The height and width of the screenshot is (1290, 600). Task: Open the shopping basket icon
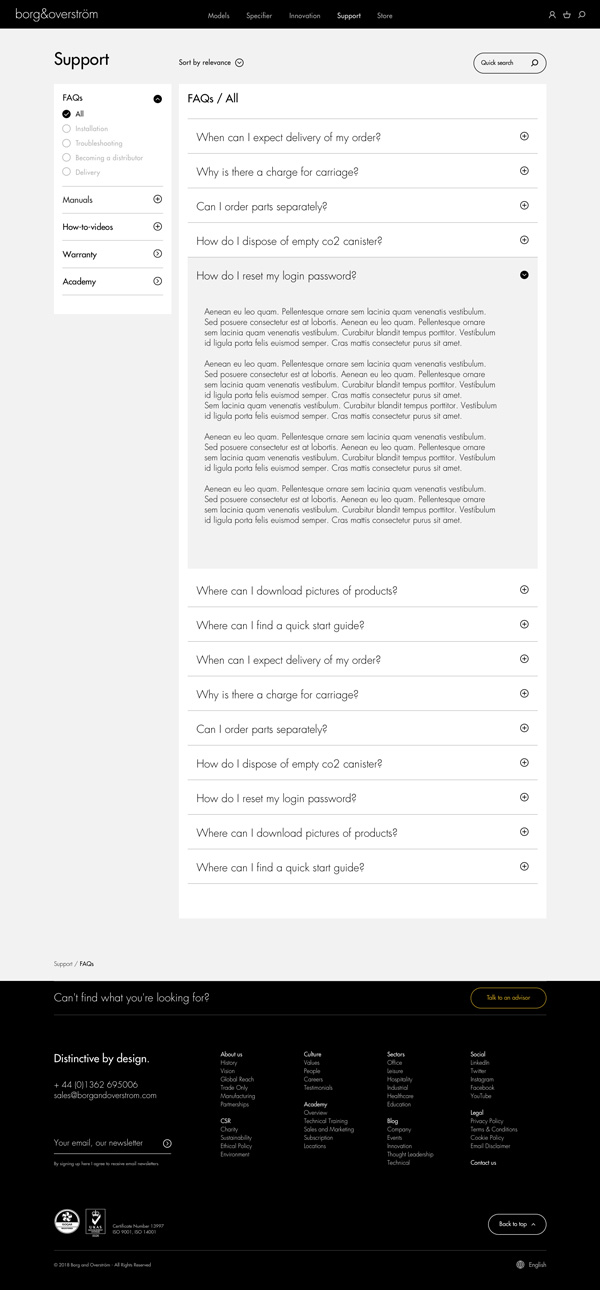[x=567, y=15]
